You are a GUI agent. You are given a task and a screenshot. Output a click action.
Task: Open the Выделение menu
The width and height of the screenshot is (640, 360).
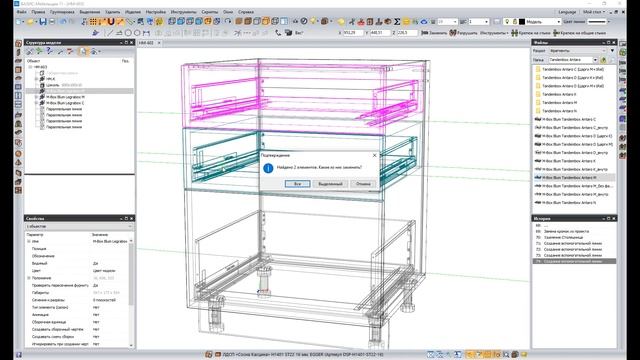point(89,12)
